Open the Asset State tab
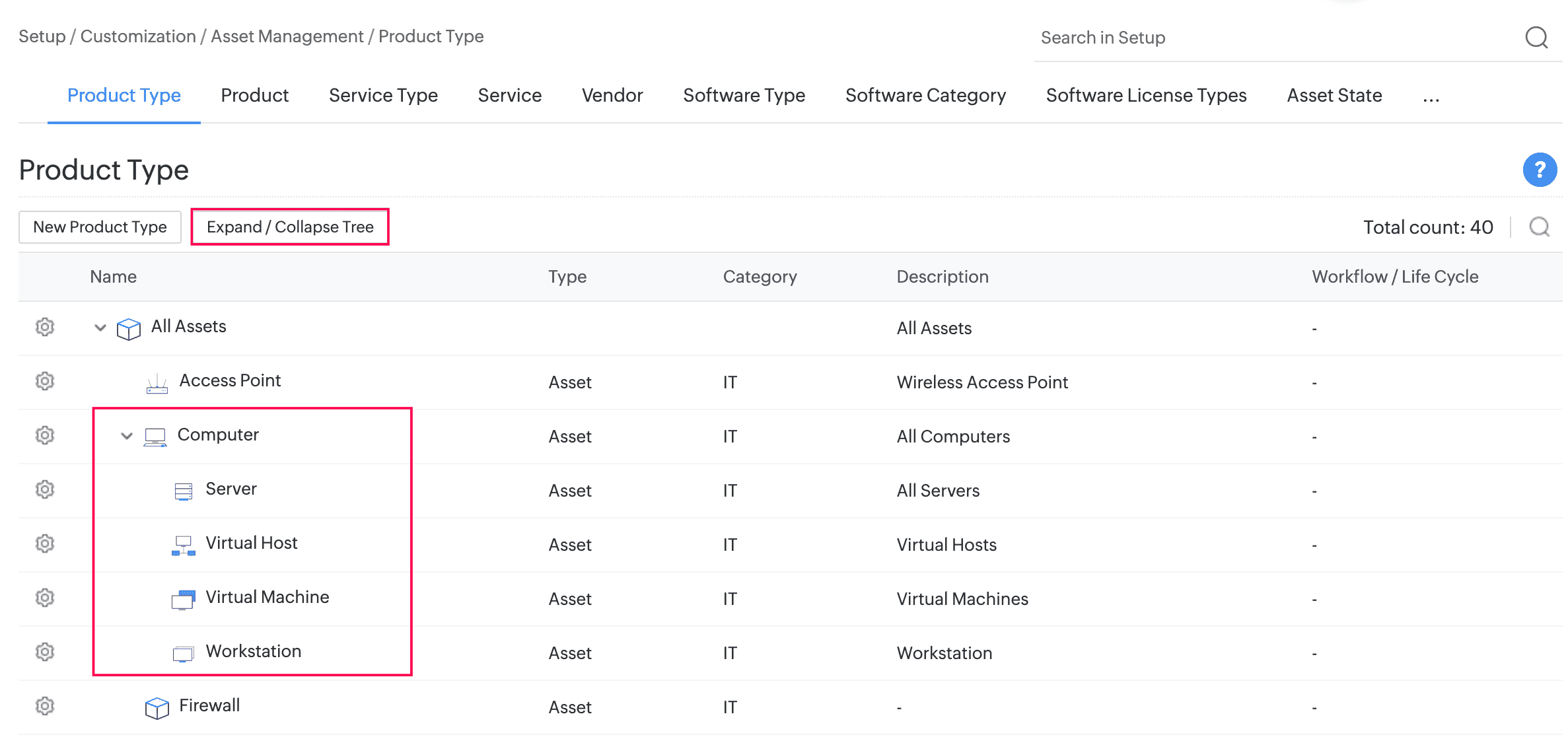 1334,96
